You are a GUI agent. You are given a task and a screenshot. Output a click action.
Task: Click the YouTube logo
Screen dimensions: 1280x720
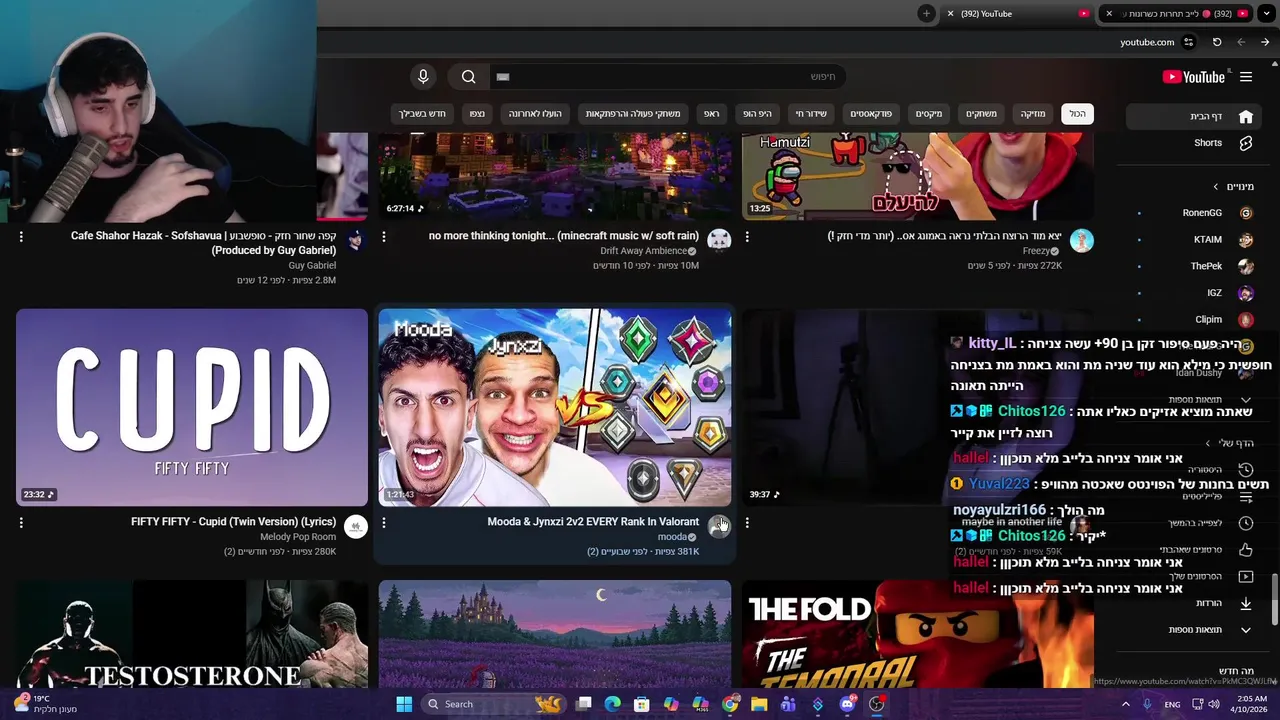point(1194,77)
